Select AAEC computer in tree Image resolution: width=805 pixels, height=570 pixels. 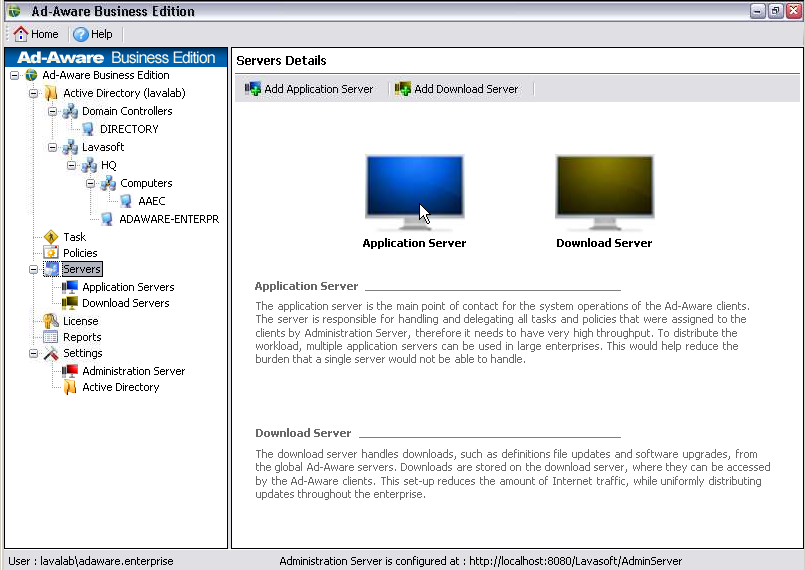pyautogui.click(x=151, y=201)
